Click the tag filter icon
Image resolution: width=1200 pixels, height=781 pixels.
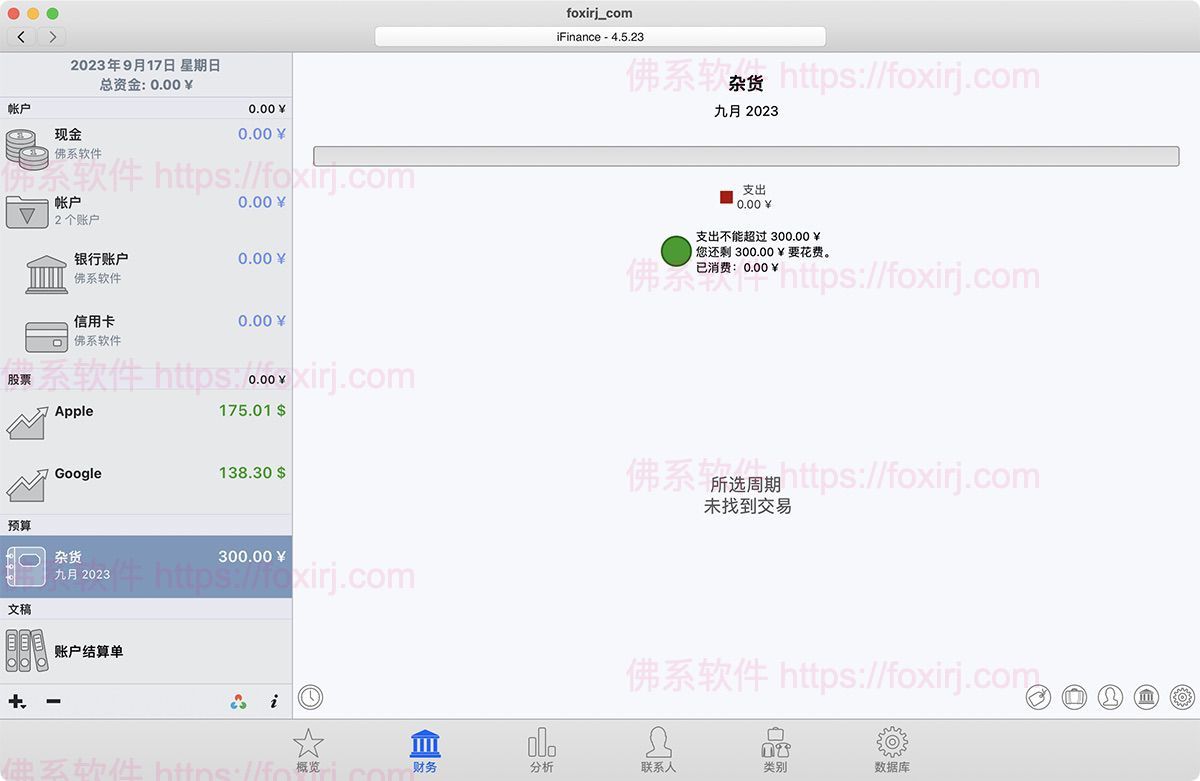coord(1039,697)
